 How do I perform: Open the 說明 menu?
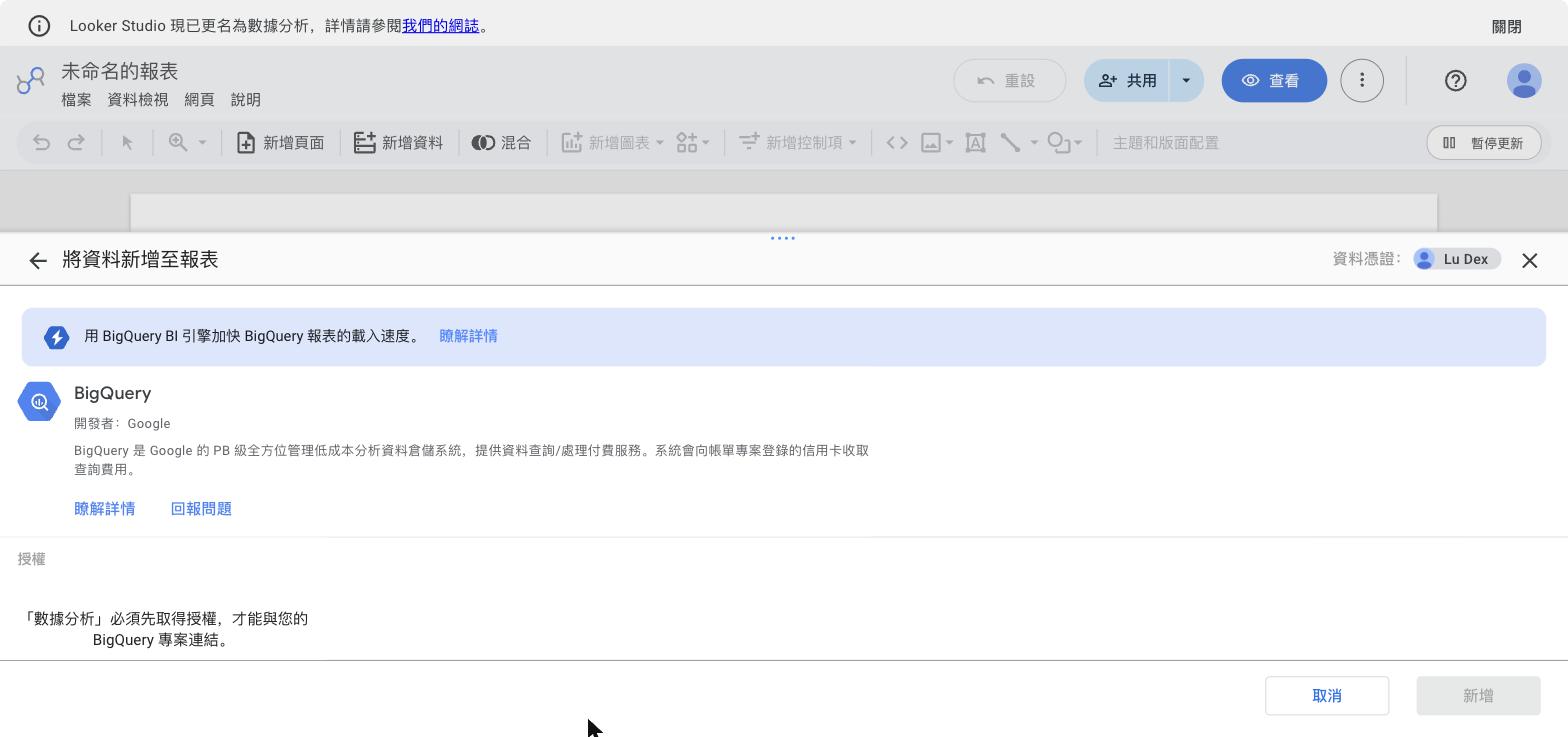point(246,100)
